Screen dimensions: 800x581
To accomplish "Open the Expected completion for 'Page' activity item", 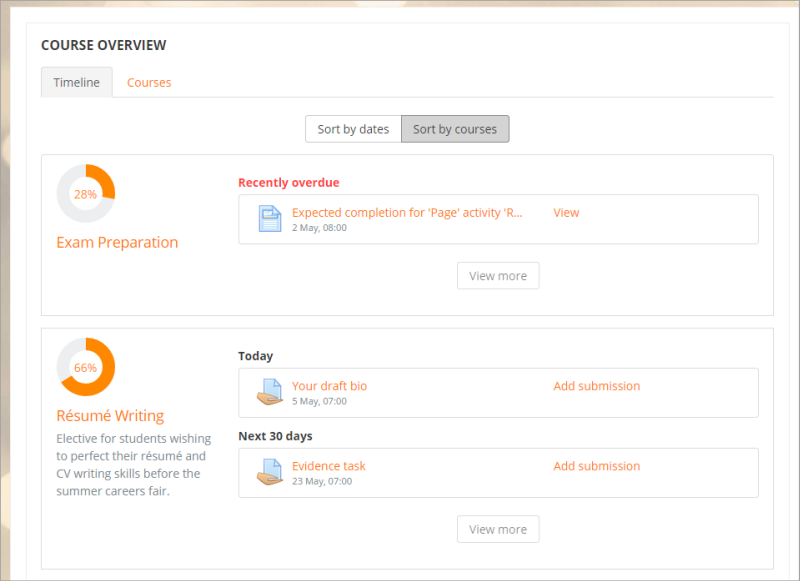I will [x=407, y=212].
